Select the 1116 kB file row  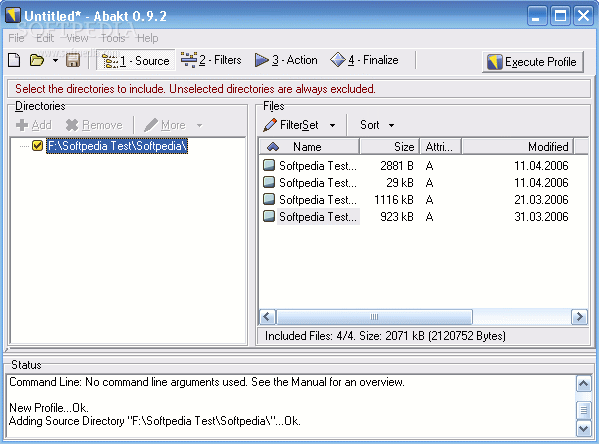[423, 199]
